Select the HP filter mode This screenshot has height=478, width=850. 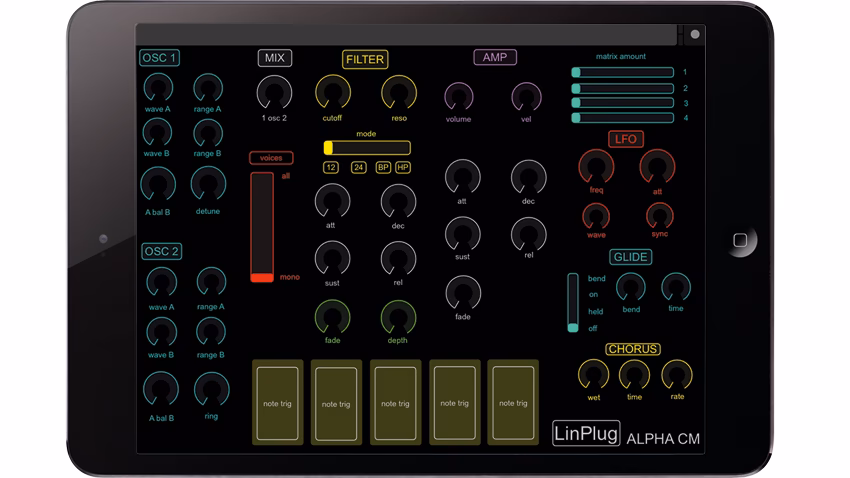pos(402,167)
